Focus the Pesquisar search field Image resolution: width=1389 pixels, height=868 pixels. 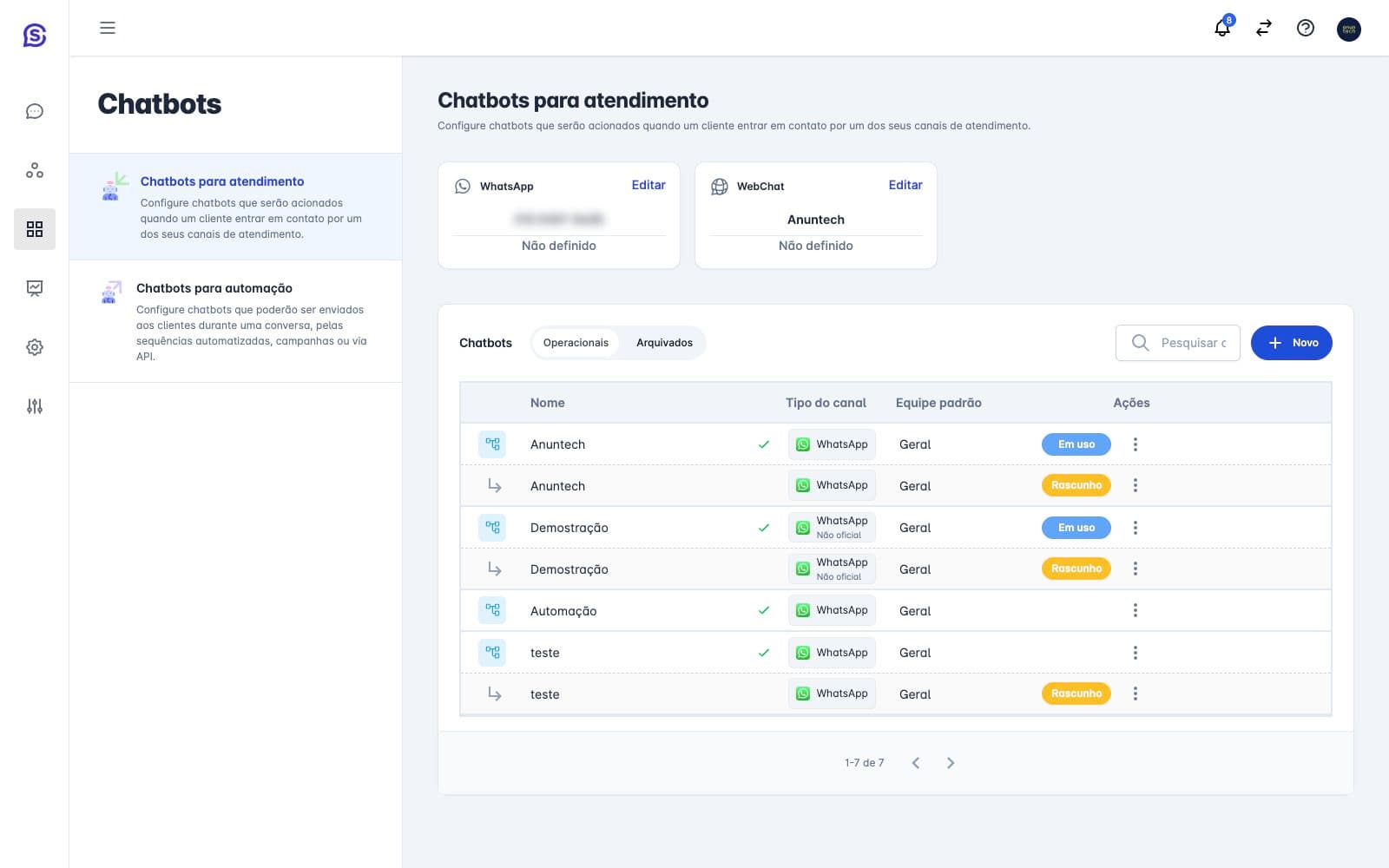point(1178,343)
